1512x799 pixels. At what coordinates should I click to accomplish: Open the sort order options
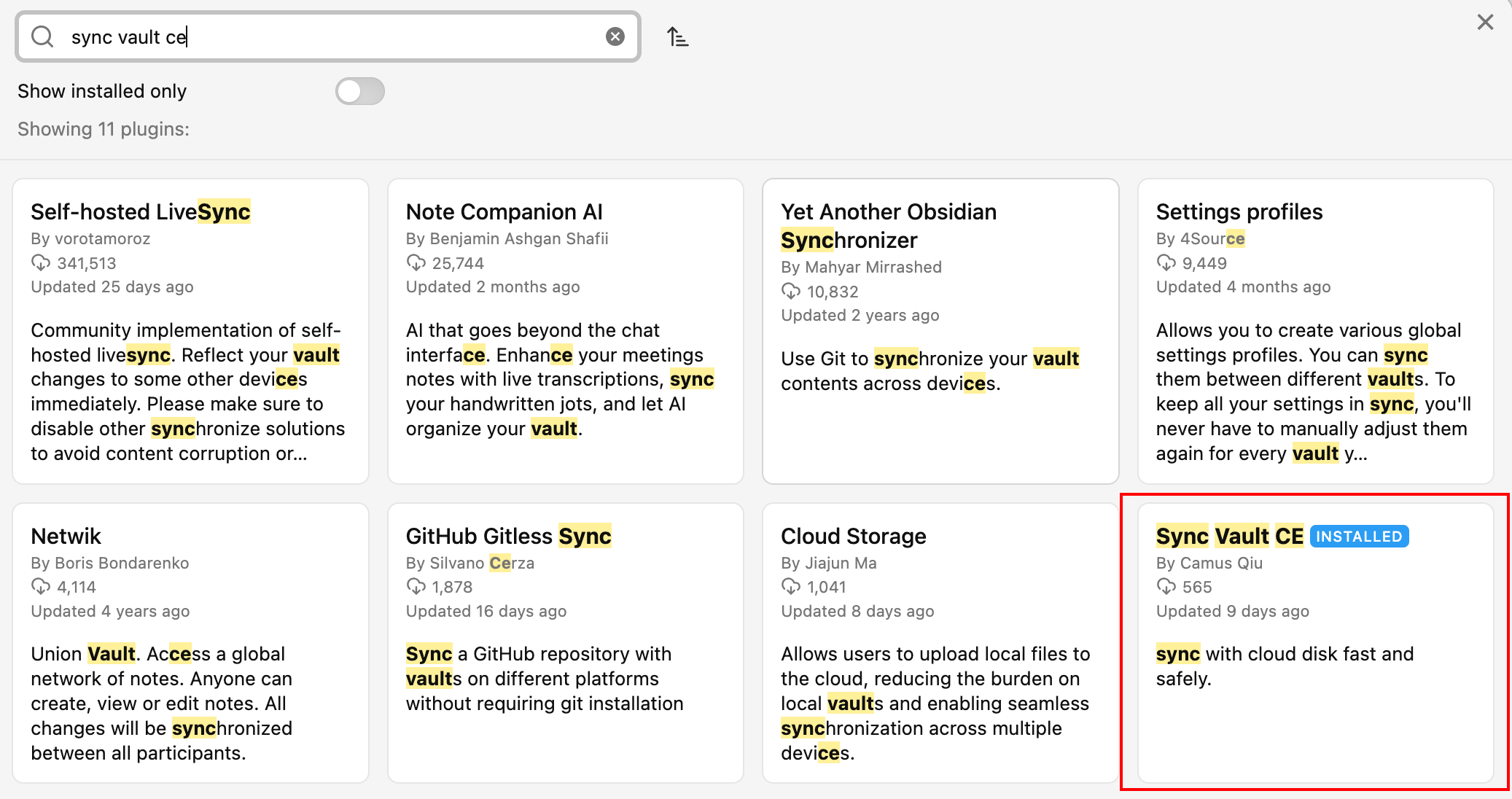click(678, 36)
